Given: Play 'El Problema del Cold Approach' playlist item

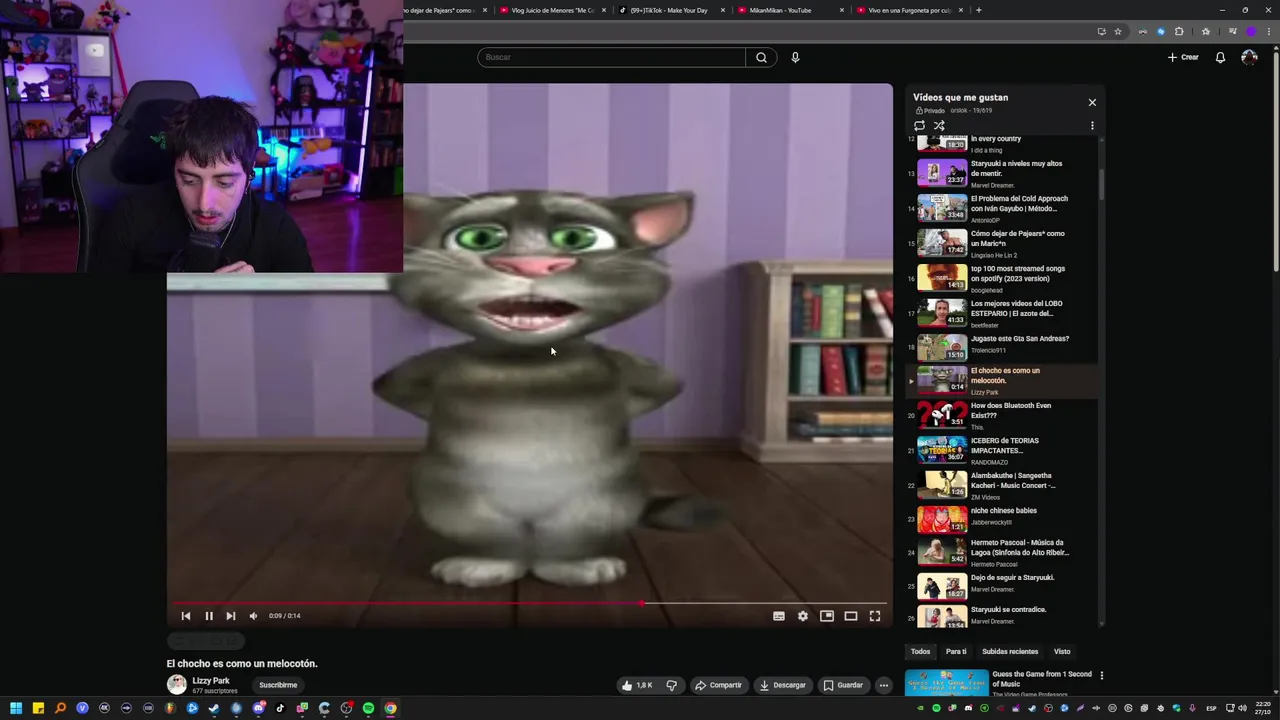Looking at the screenshot, I should (1002, 208).
